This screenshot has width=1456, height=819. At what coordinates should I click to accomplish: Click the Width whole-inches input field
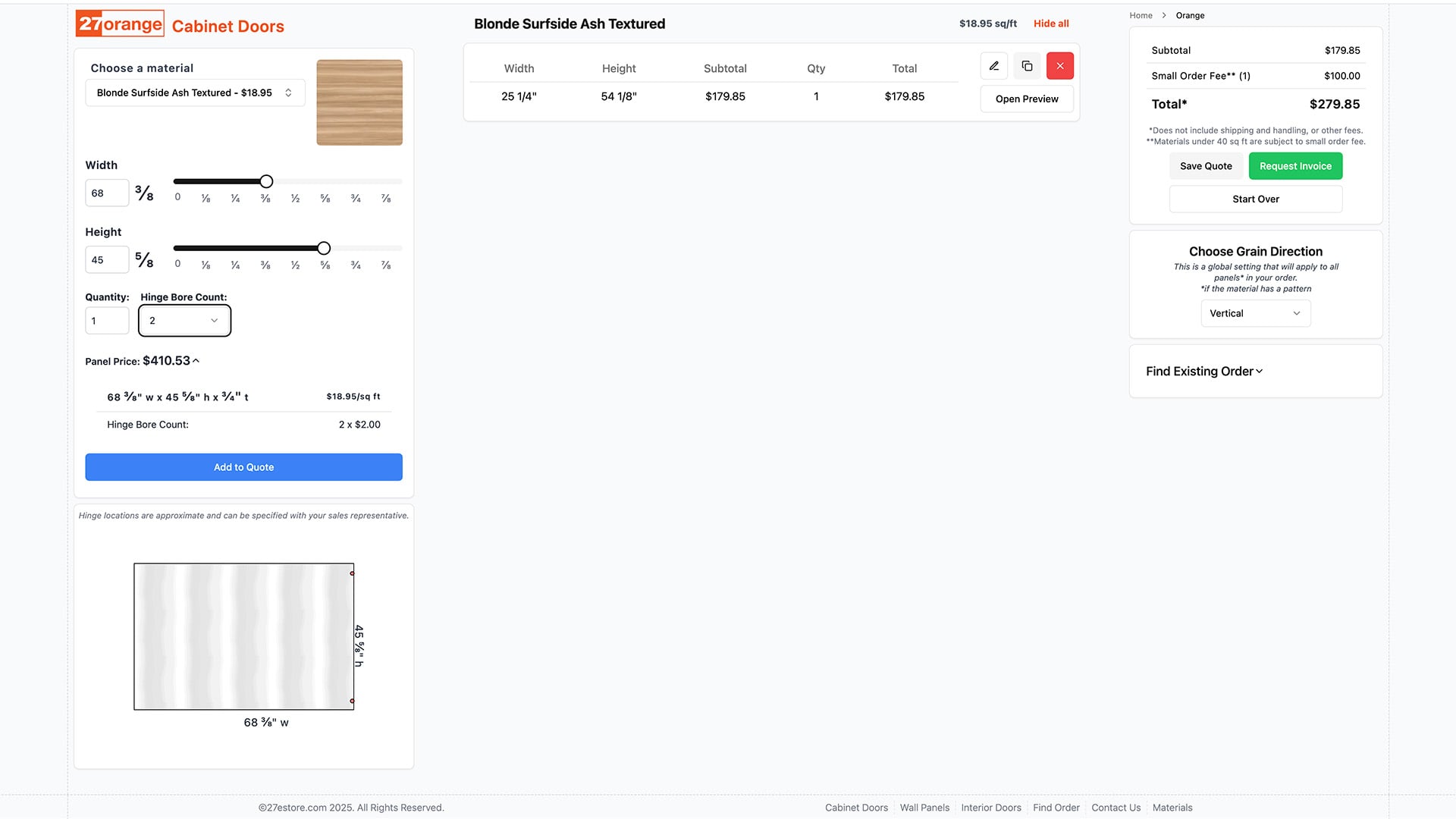(x=107, y=193)
